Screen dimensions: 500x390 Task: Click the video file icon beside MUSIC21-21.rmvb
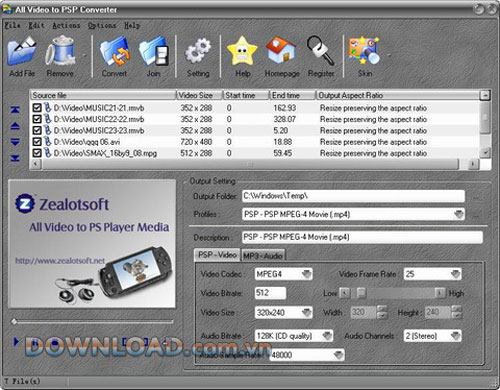(48, 108)
